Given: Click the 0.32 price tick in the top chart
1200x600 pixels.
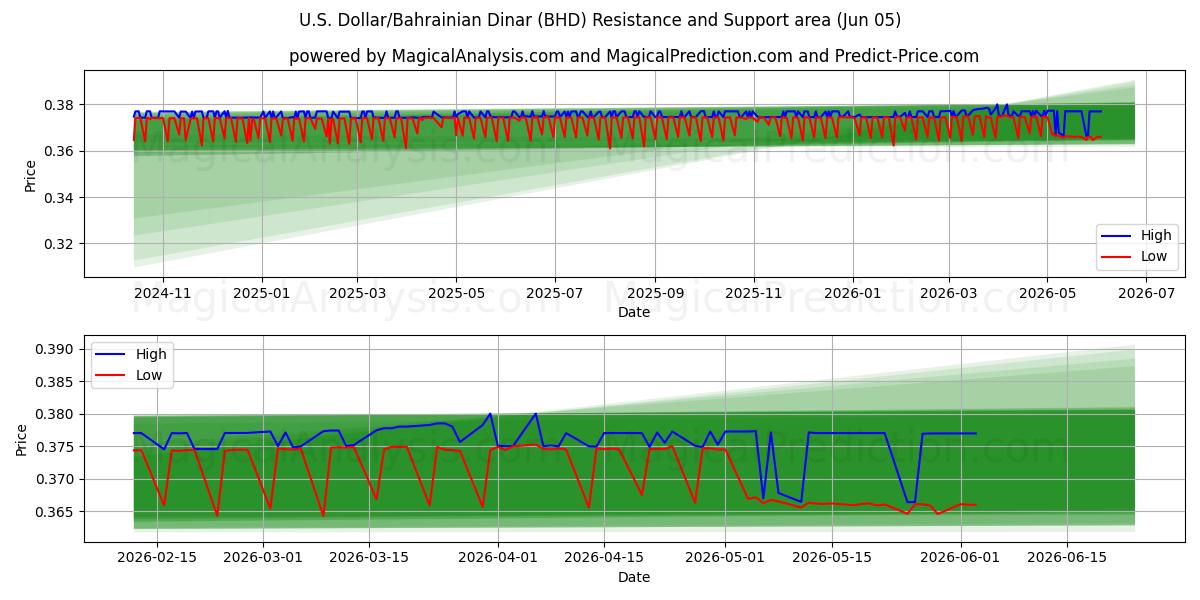Looking at the screenshot, I should tap(61, 244).
